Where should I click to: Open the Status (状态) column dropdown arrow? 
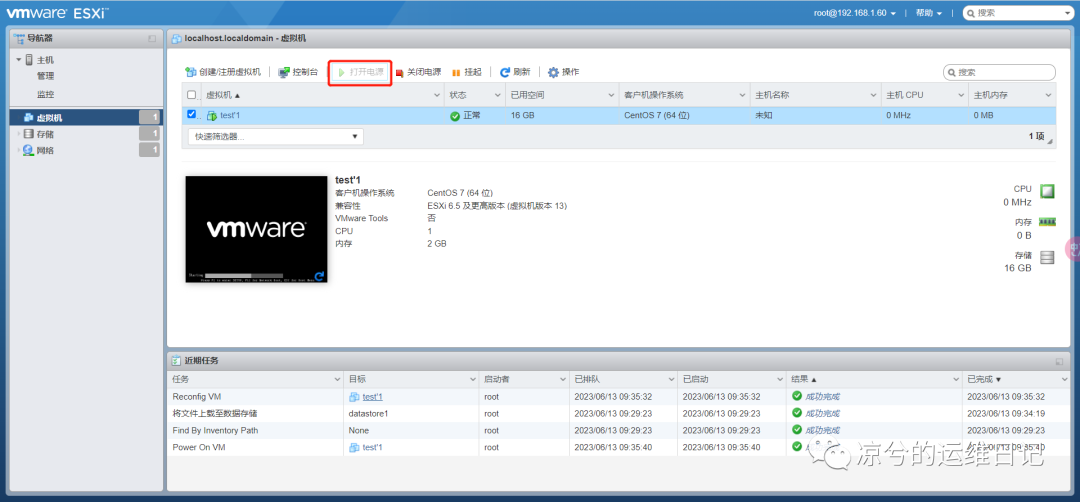coord(497,95)
